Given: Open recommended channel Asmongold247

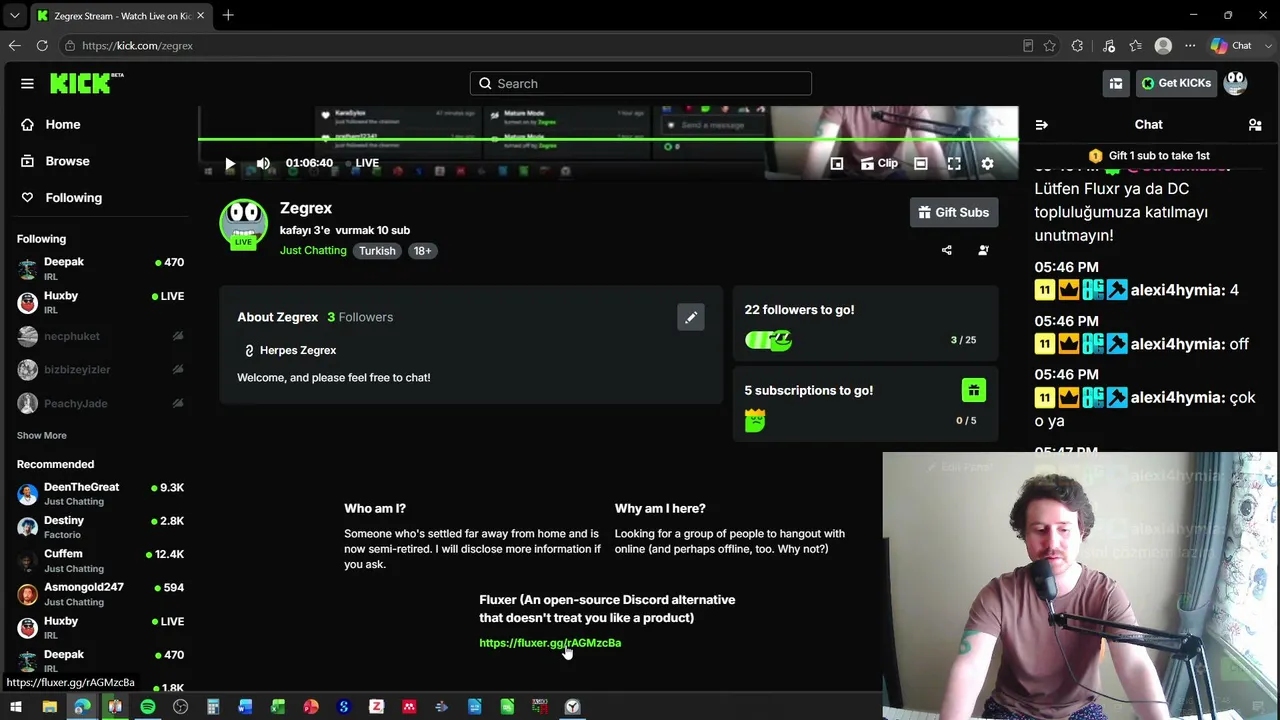Looking at the screenshot, I should (100, 594).
